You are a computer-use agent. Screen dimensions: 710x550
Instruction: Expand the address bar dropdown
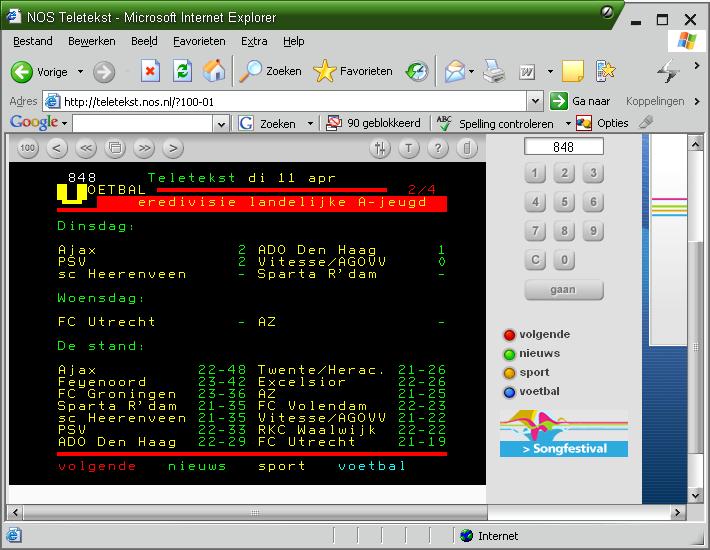point(535,101)
